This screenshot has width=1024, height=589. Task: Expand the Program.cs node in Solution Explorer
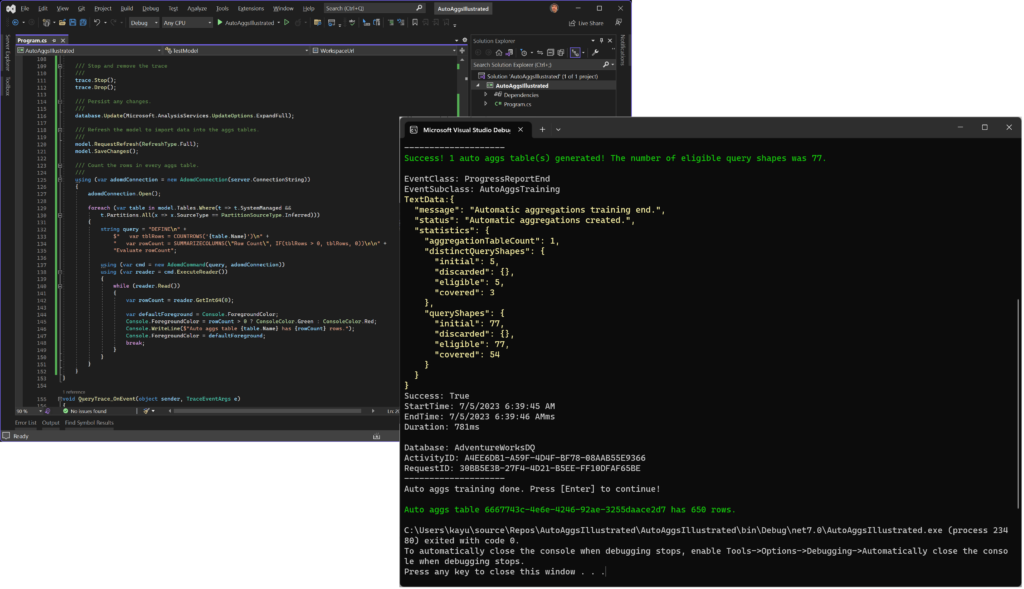click(x=486, y=104)
